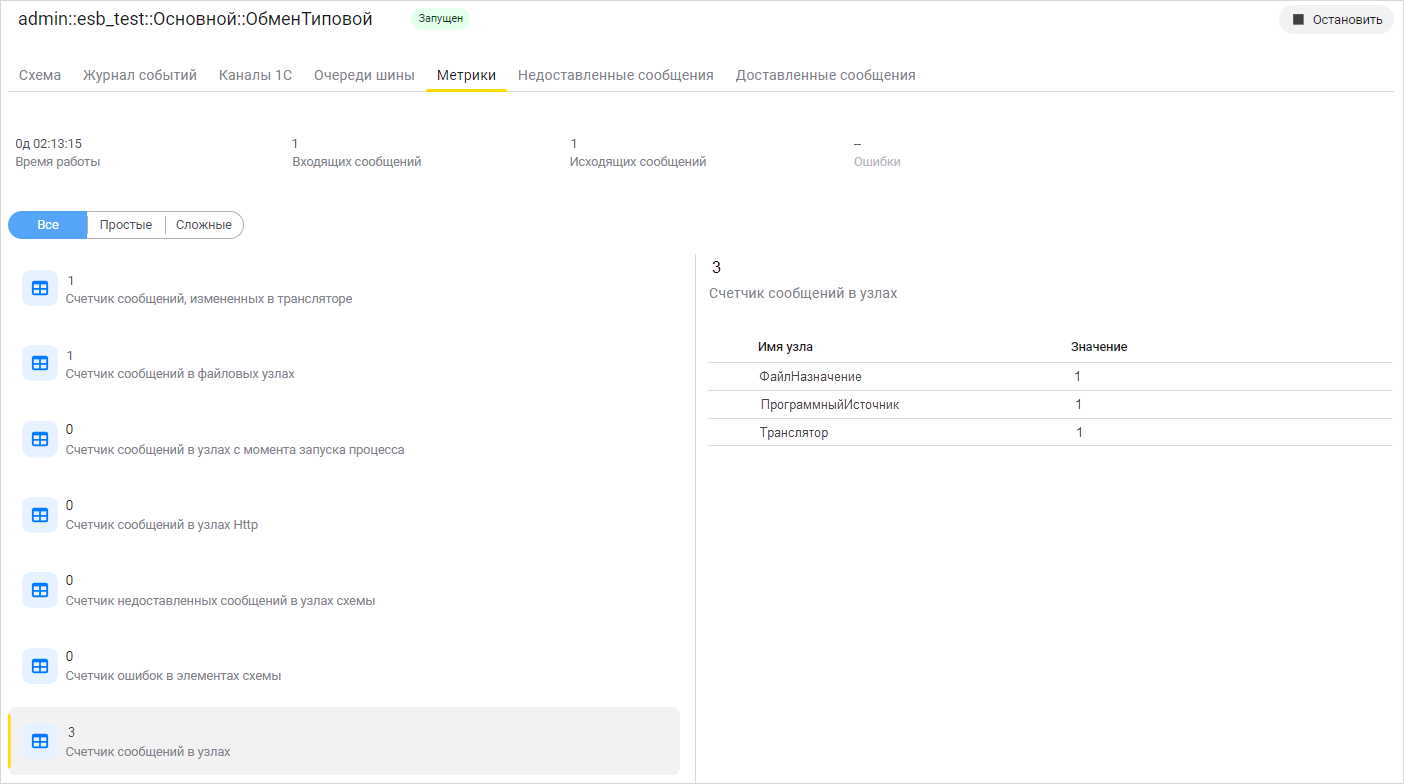
Task: Click table icon for file nodes counter
Action: click(x=40, y=363)
